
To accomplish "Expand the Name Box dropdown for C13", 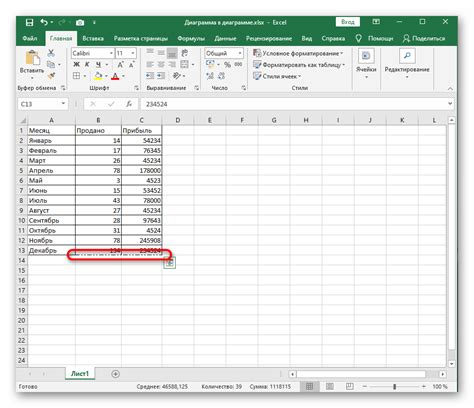I will (63, 104).
